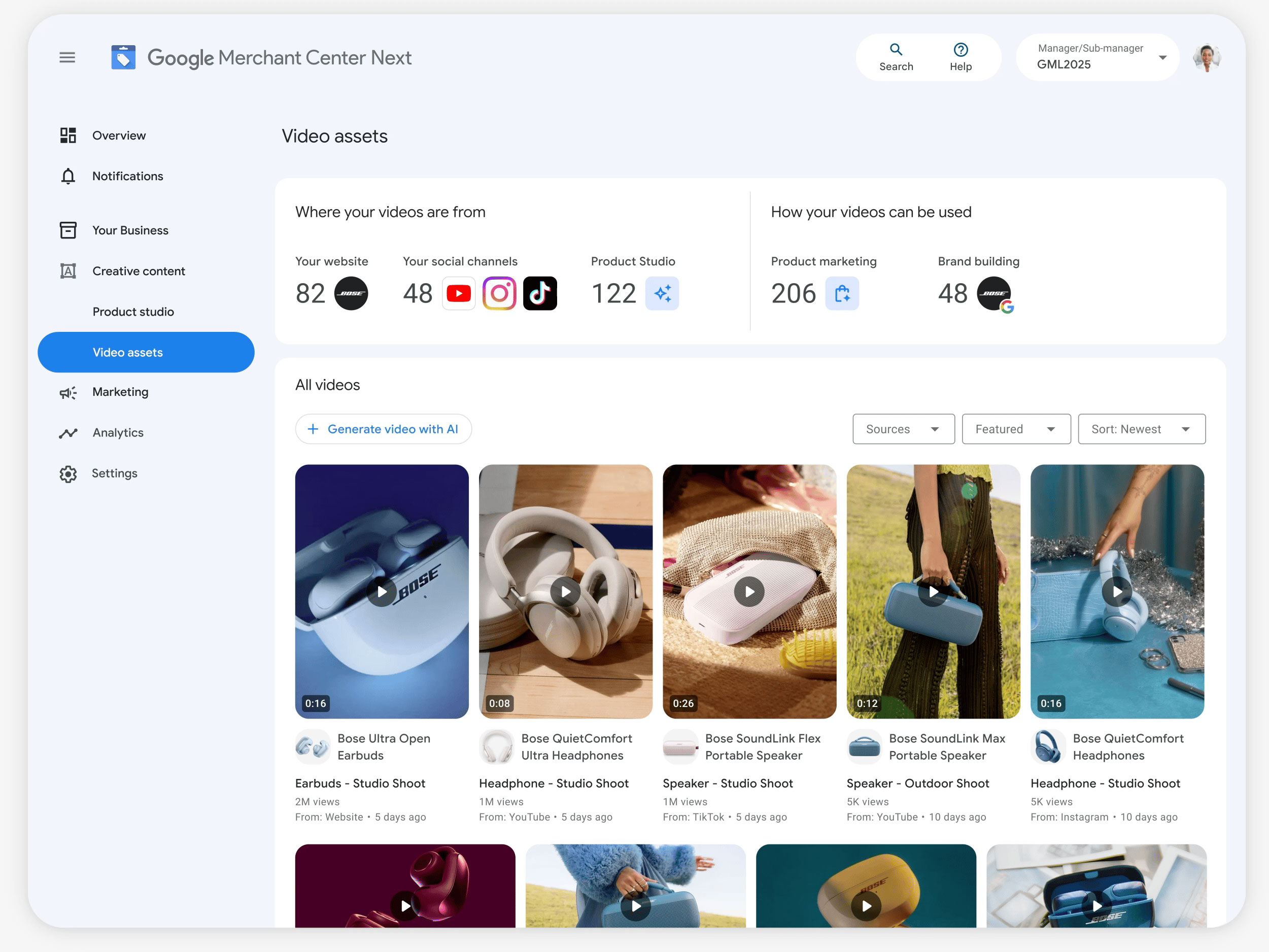Viewport: 1269px width, 952px height.
Task: Open the Sort: Newest dropdown
Action: click(x=1141, y=429)
